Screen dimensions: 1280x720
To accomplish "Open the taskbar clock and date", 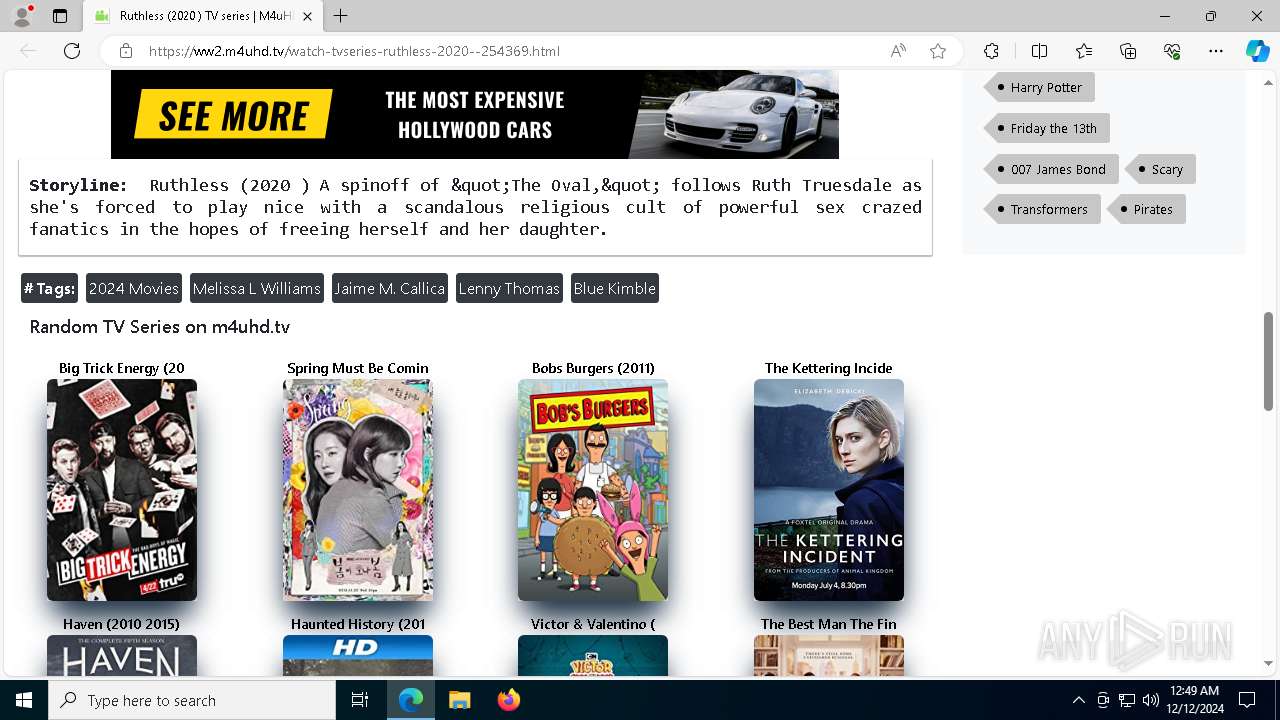I will pos(1193,700).
